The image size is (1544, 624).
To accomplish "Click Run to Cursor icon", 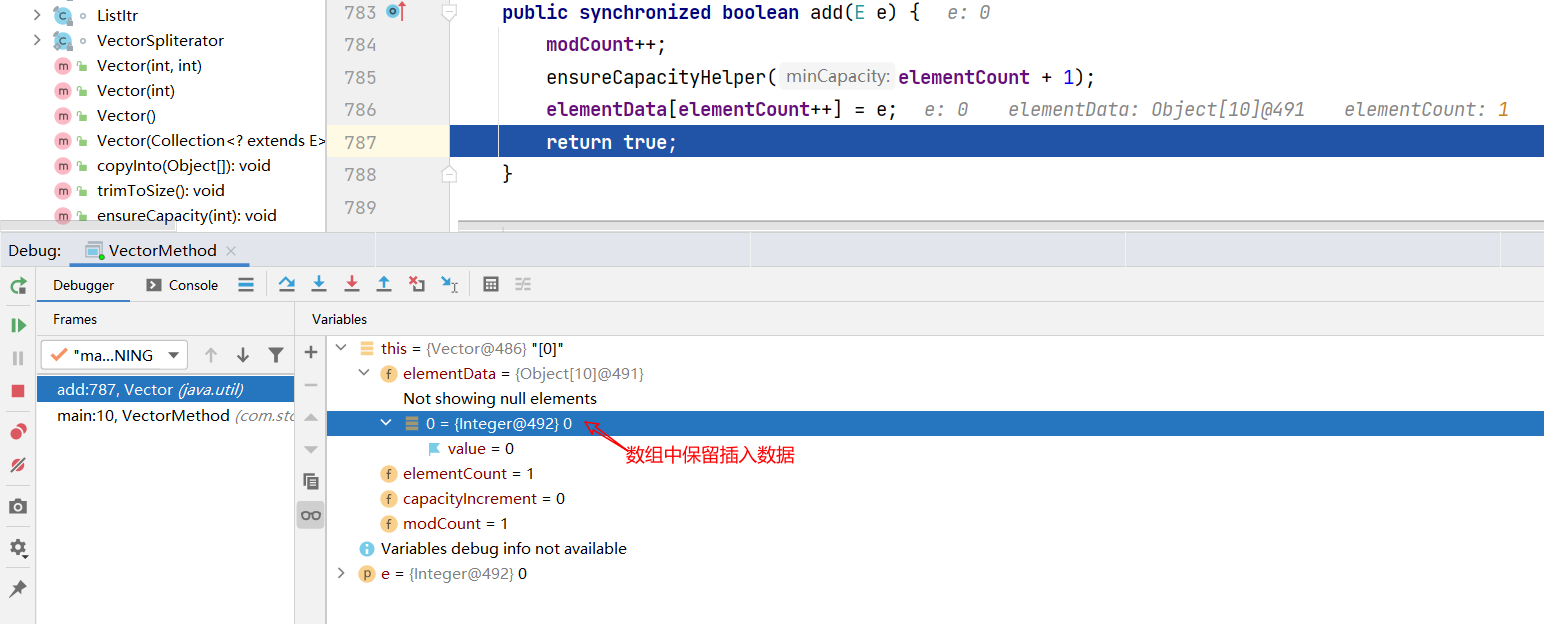I will point(450,285).
